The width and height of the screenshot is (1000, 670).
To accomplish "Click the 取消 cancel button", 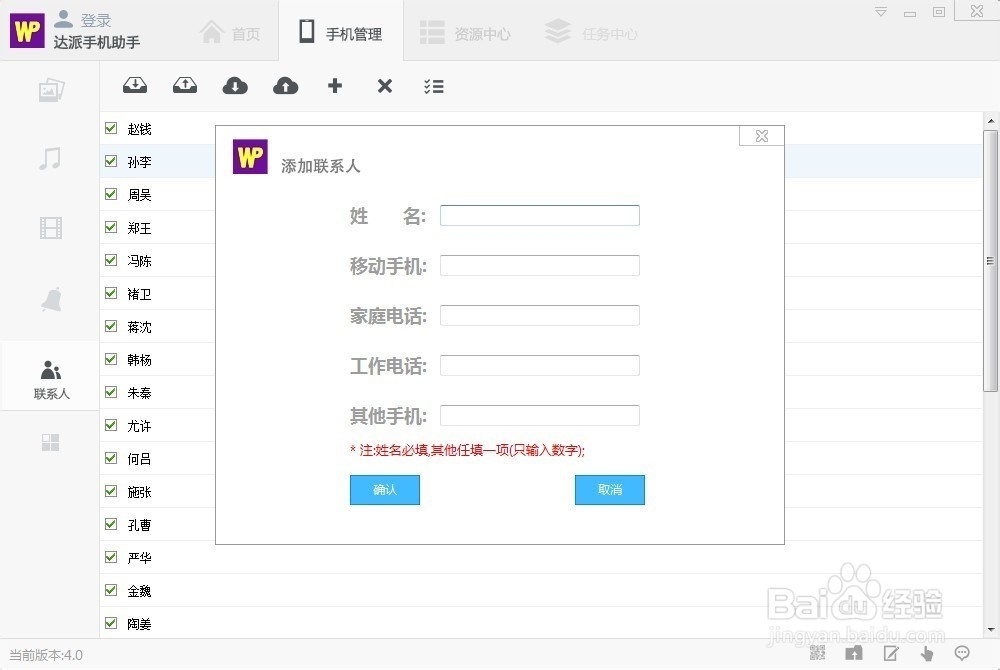I will (610, 490).
